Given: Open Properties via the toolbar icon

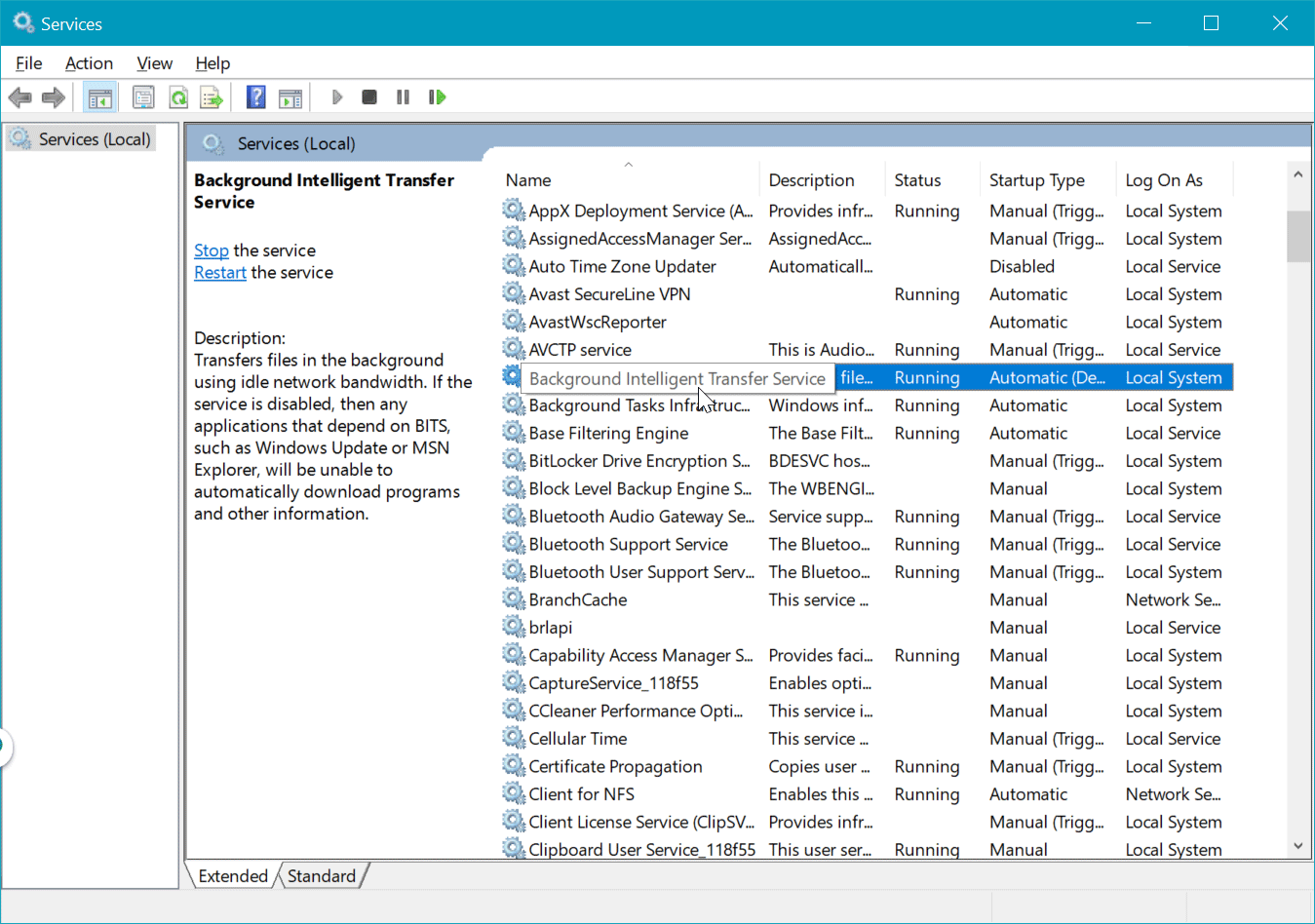Looking at the screenshot, I should [x=143, y=96].
